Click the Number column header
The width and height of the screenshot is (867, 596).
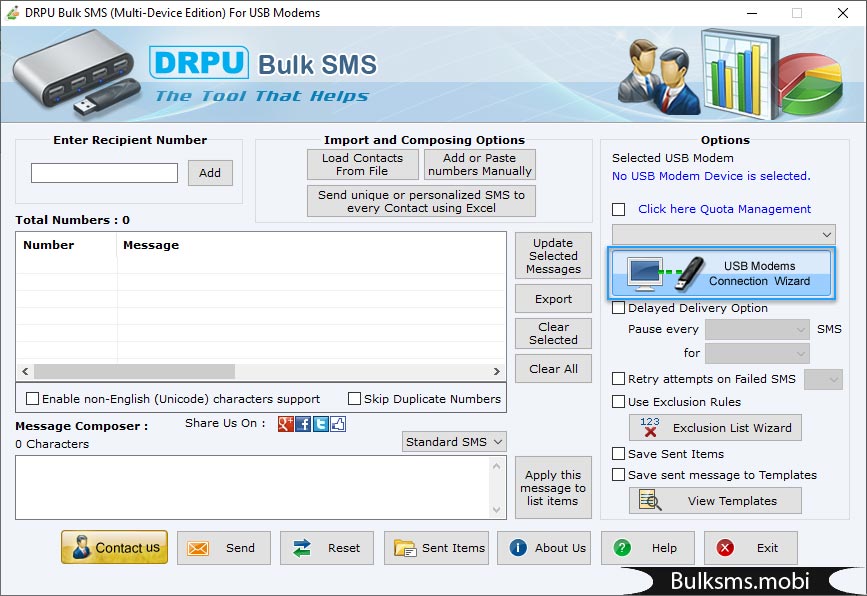click(x=67, y=245)
